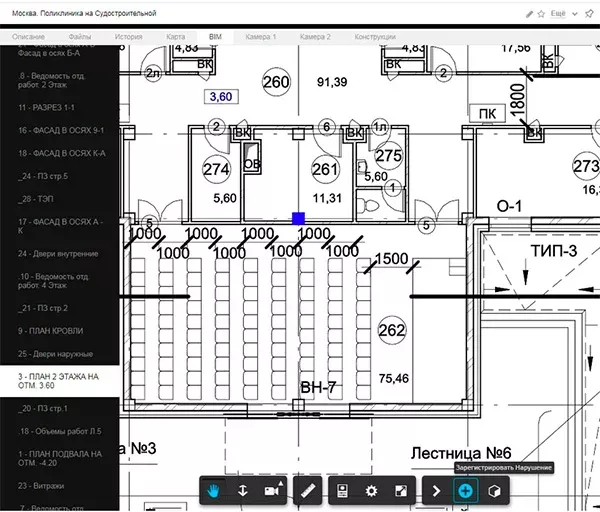Select the pan hand tool

pyautogui.click(x=215, y=491)
